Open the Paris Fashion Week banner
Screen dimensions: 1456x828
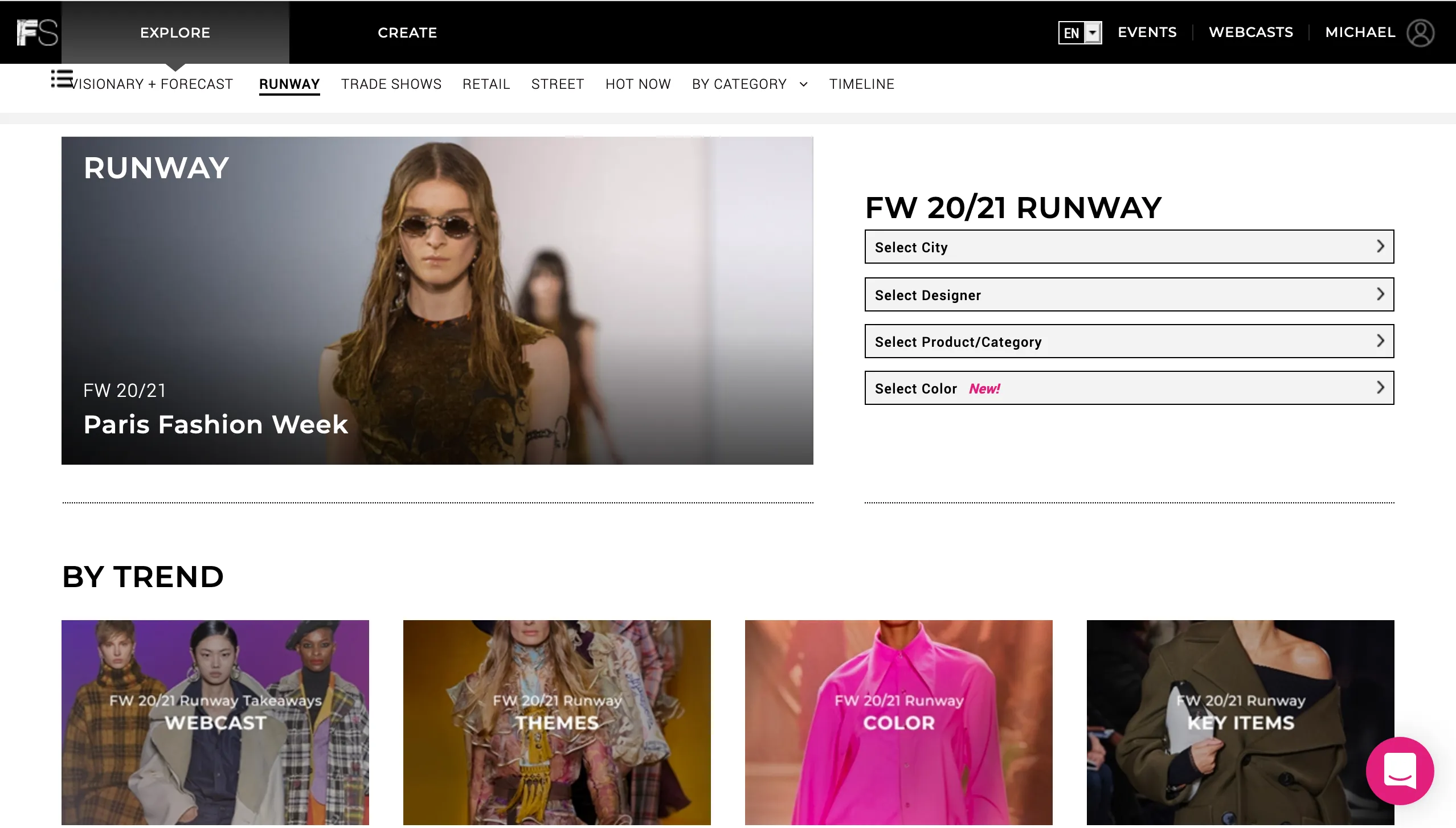pos(437,301)
